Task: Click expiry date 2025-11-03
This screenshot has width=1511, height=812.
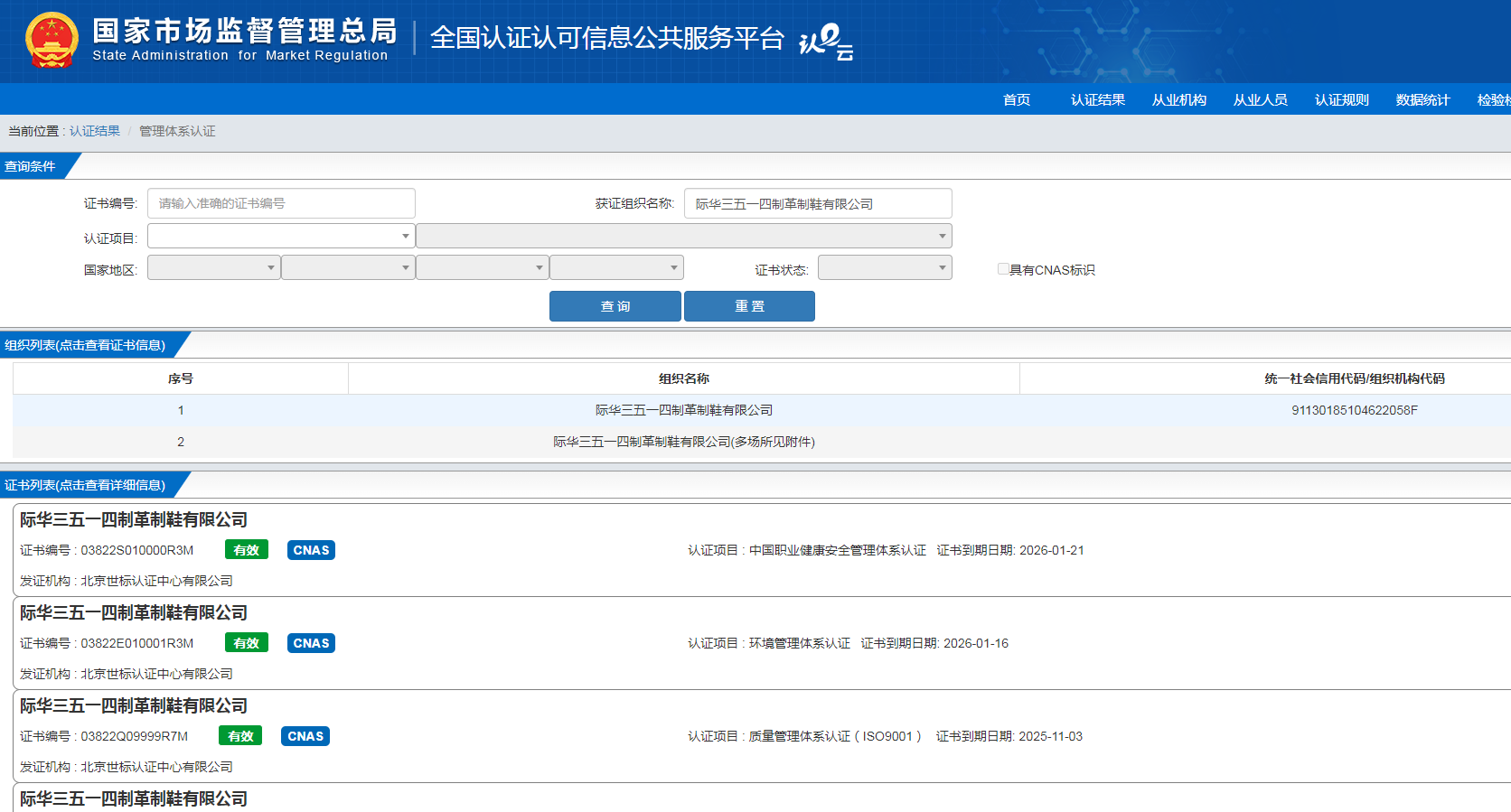Action: point(1051,736)
